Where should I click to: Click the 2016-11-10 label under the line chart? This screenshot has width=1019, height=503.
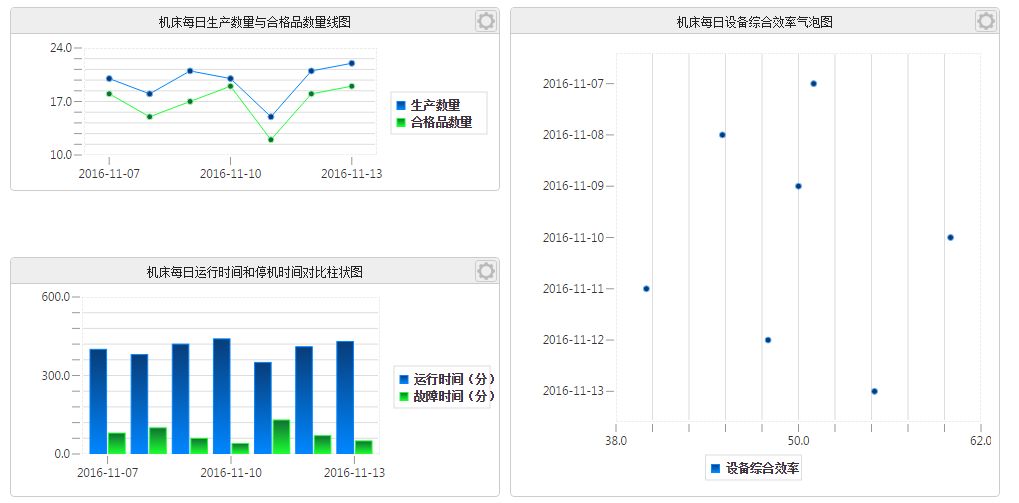(x=230, y=174)
